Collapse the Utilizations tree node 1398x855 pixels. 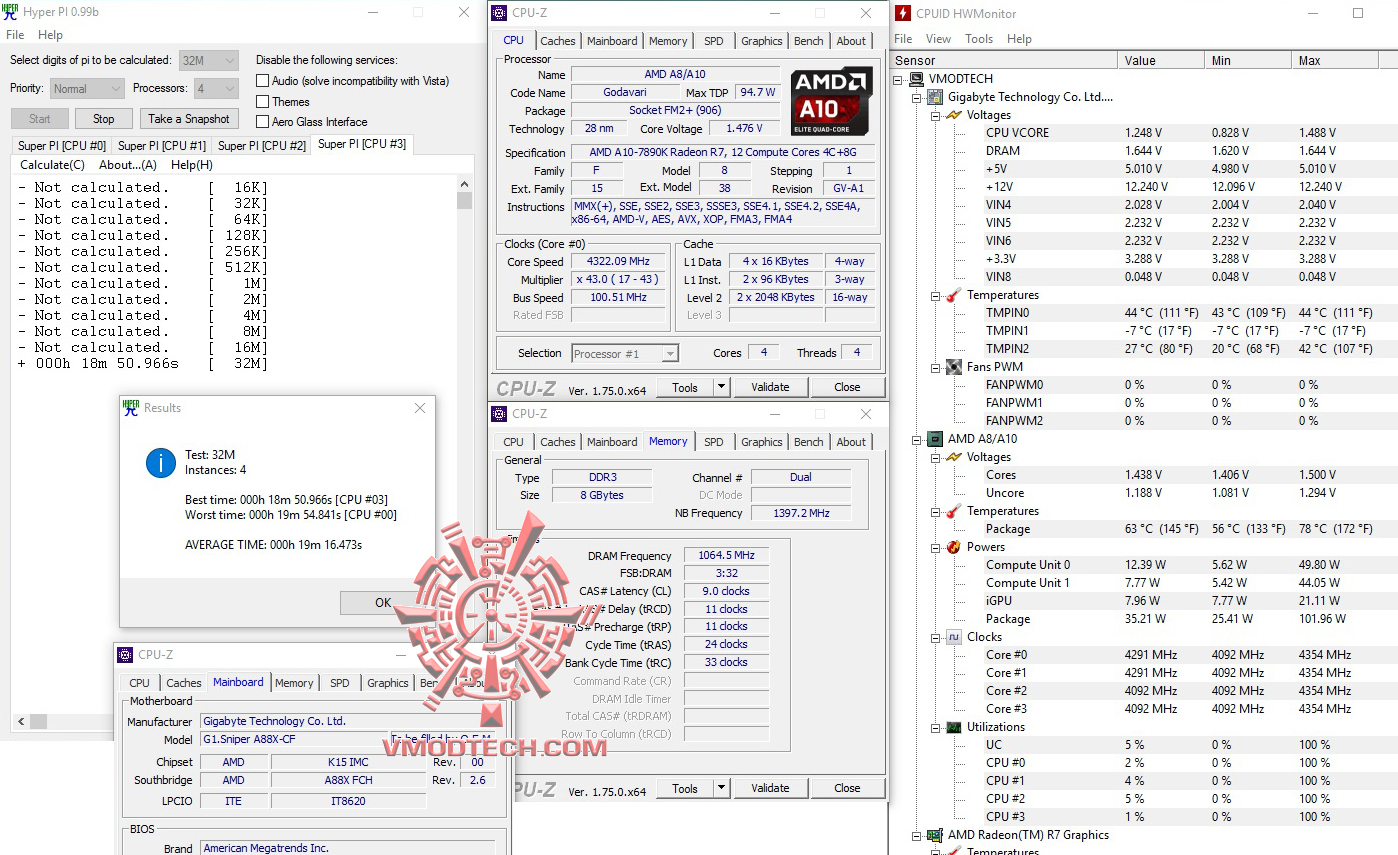pyautogui.click(x=936, y=727)
